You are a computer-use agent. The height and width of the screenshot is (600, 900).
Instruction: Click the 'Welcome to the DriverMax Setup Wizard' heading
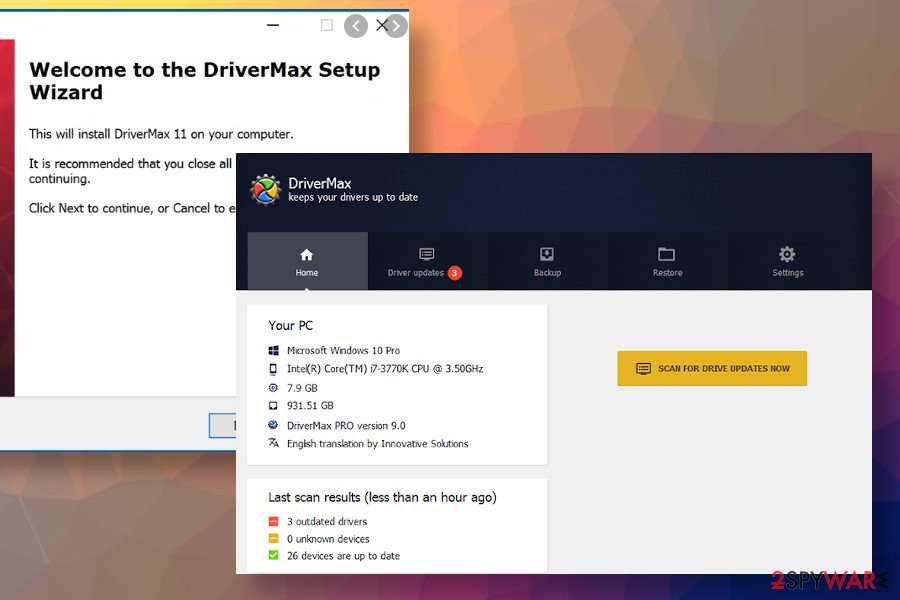click(204, 81)
